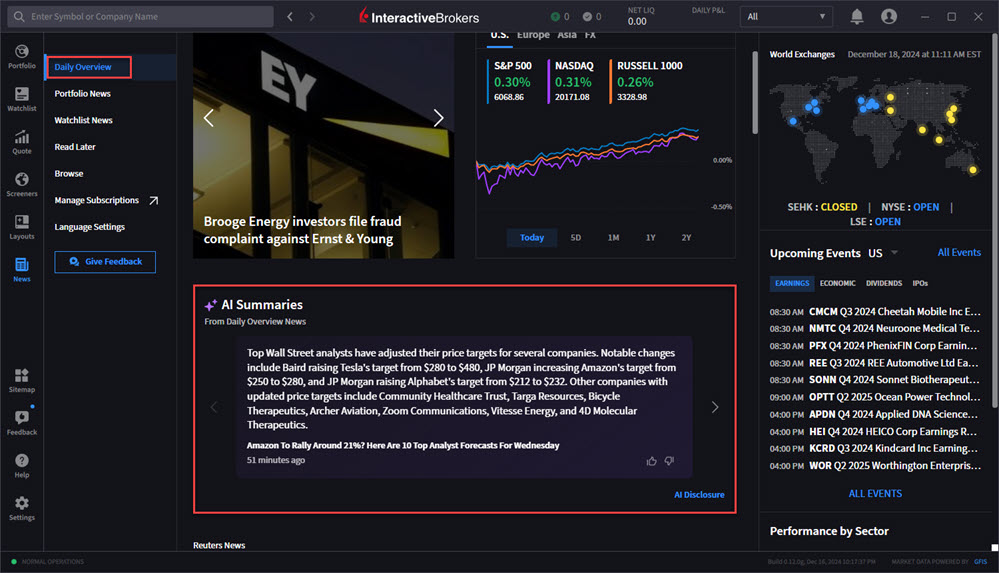999x573 pixels.
Task: Select the IPOs events tab
Action: point(920,284)
